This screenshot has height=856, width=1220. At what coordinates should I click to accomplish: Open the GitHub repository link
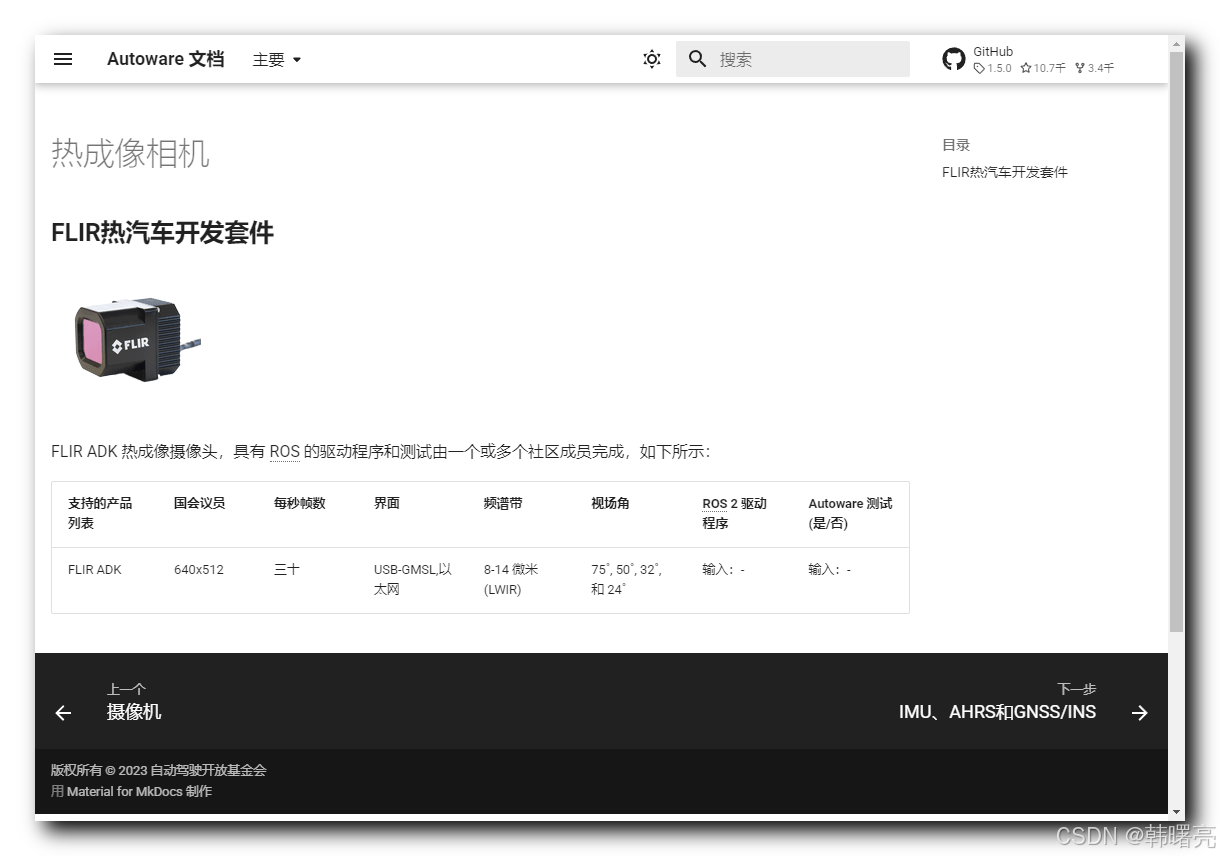pos(1028,59)
